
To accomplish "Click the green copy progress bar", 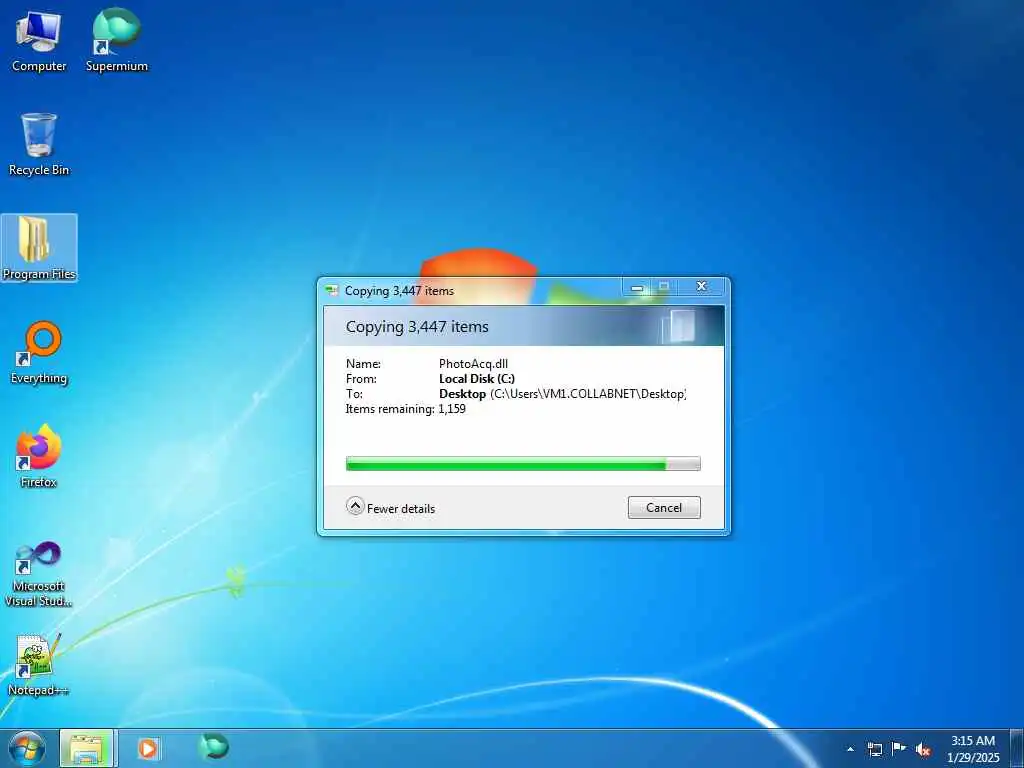I will (x=523, y=464).
